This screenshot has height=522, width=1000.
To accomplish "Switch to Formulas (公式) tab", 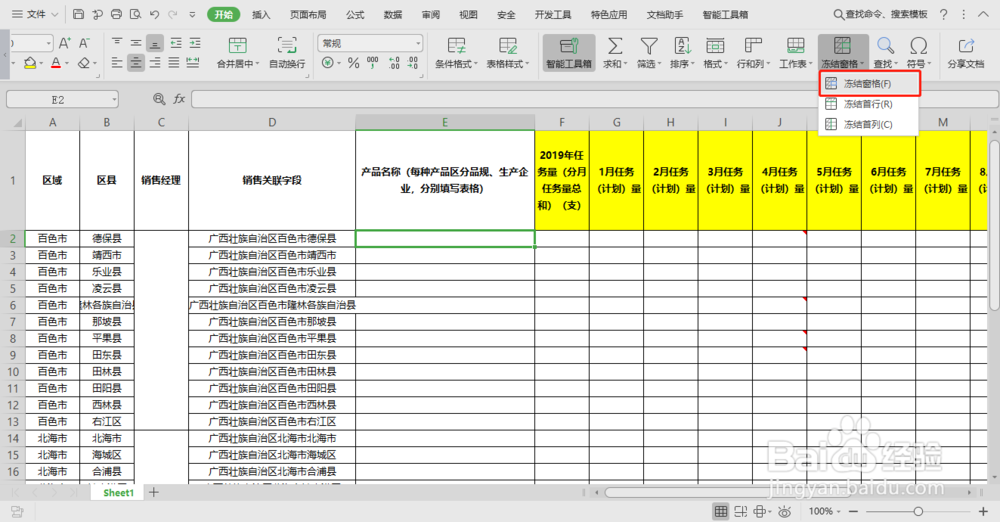I will pos(355,15).
